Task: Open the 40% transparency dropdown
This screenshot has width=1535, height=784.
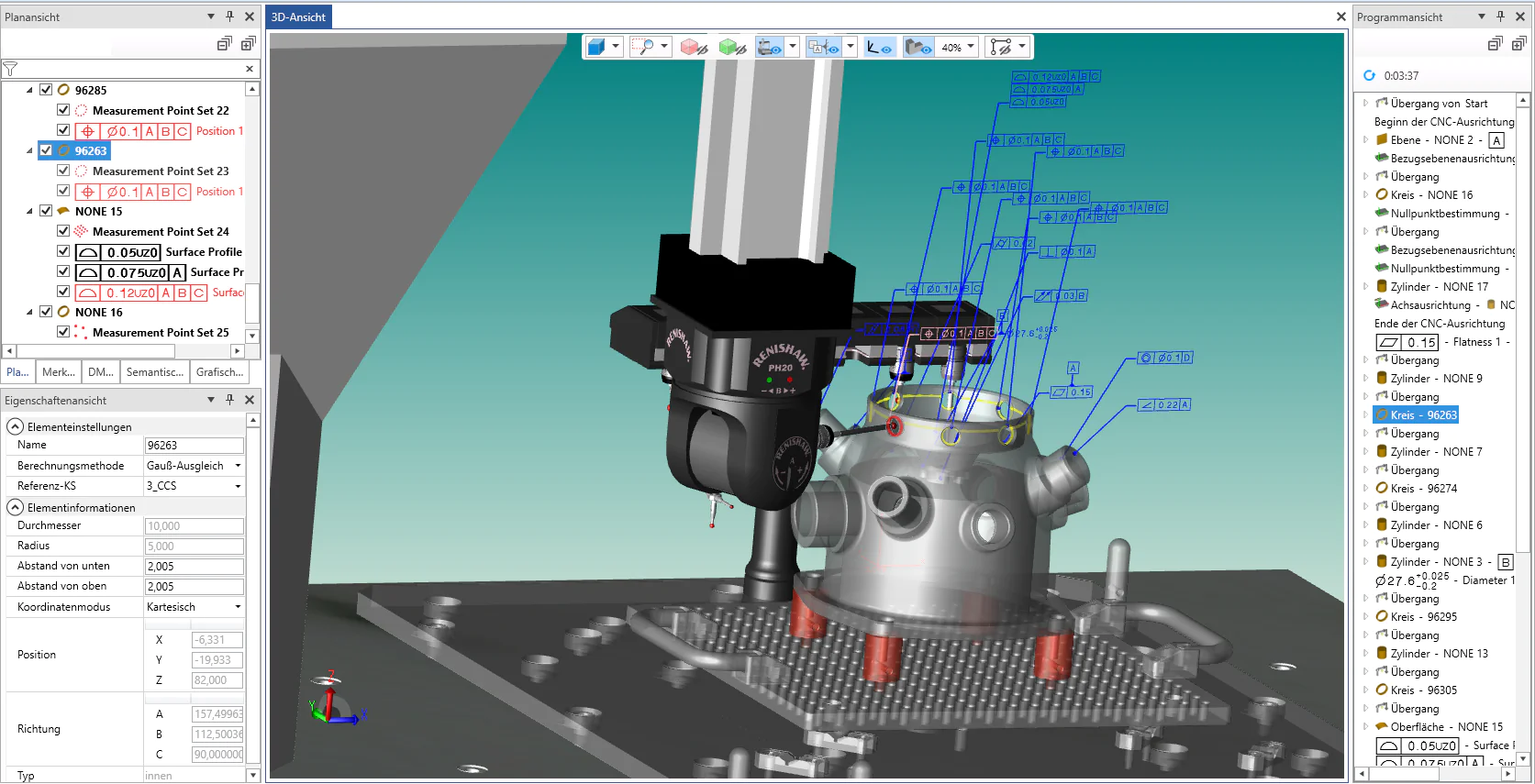Action: coord(970,47)
